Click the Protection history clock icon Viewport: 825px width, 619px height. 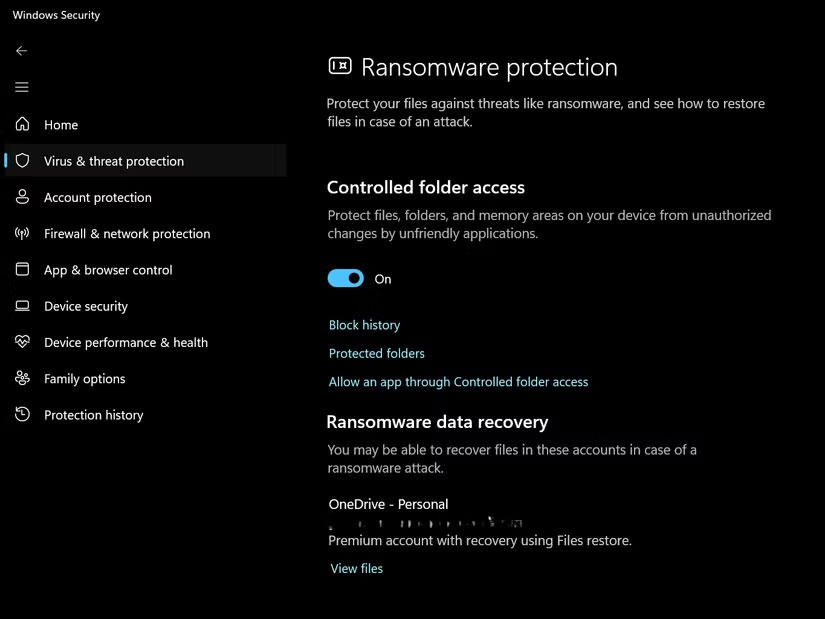pyautogui.click(x=21, y=415)
